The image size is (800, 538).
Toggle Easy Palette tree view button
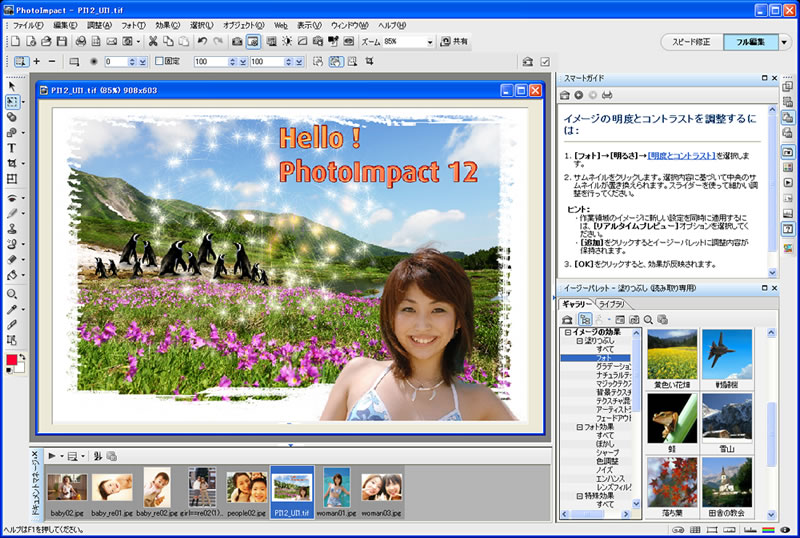click(x=585, y=320)
